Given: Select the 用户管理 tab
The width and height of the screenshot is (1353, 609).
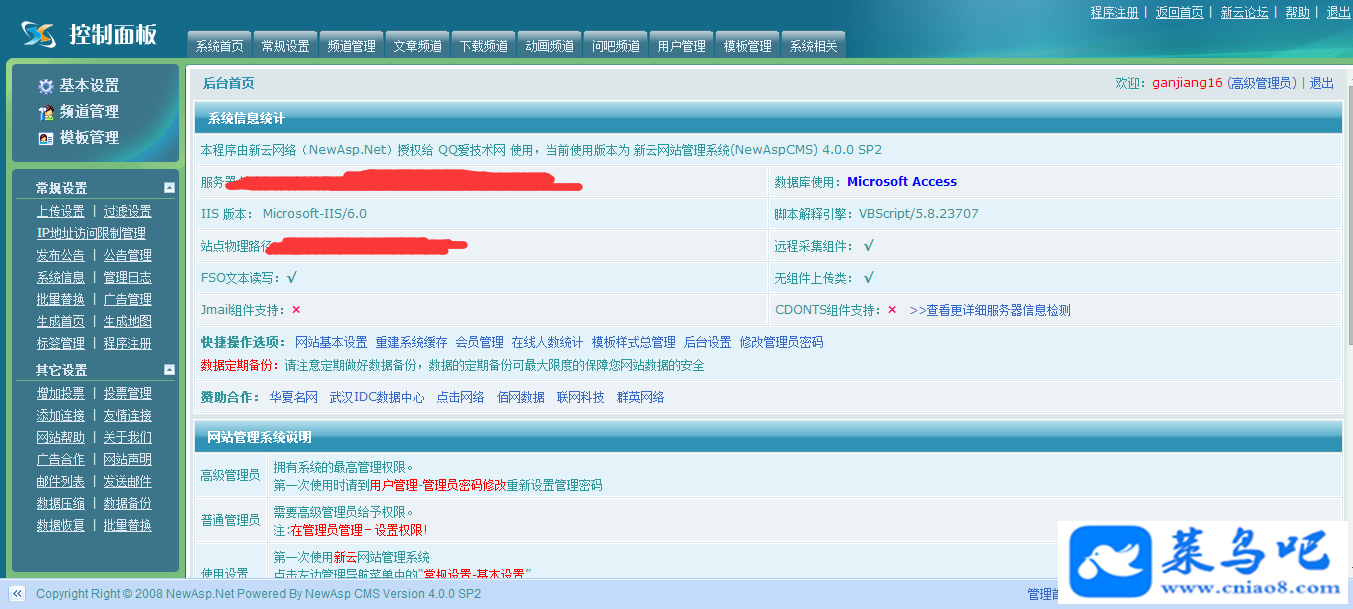Looking at the screenshot, I should click(x=681, y=46).
